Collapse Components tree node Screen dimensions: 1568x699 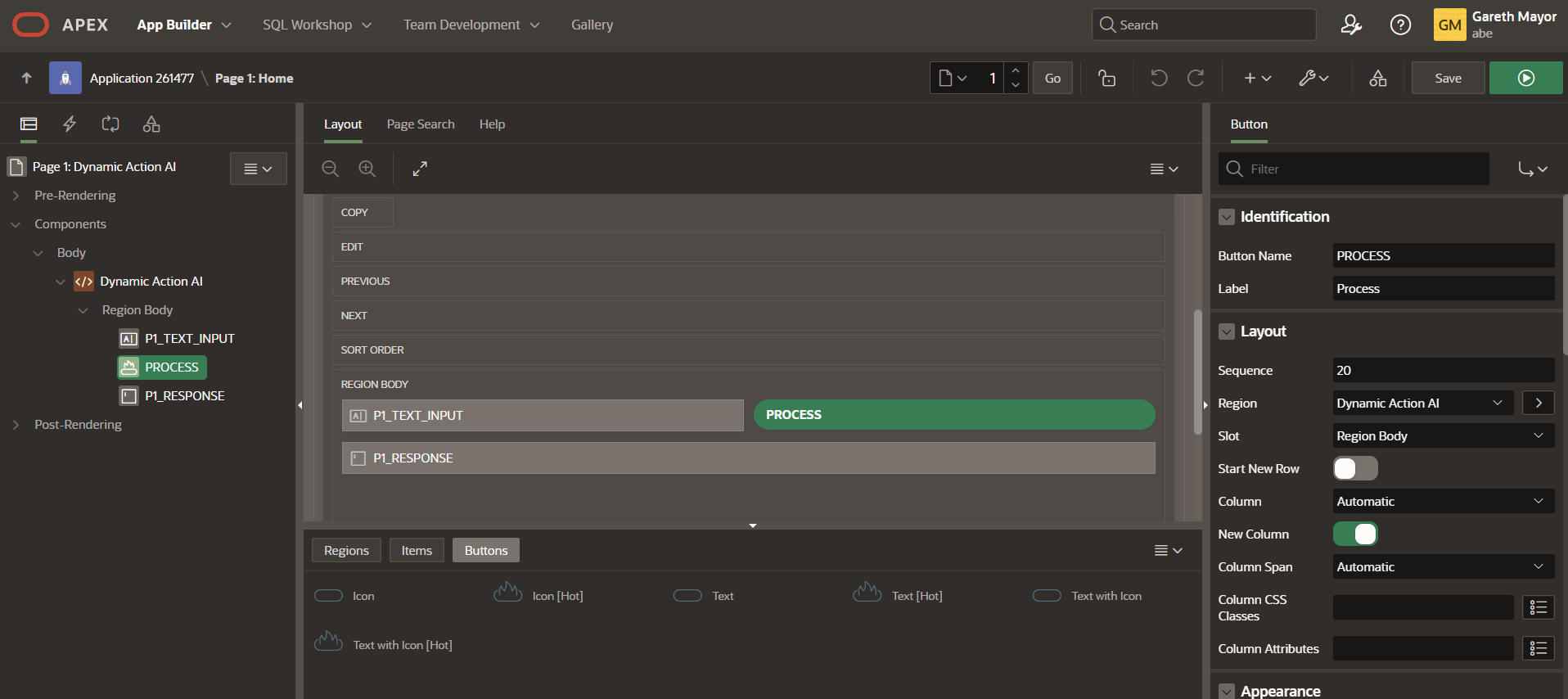pos(16,224)
